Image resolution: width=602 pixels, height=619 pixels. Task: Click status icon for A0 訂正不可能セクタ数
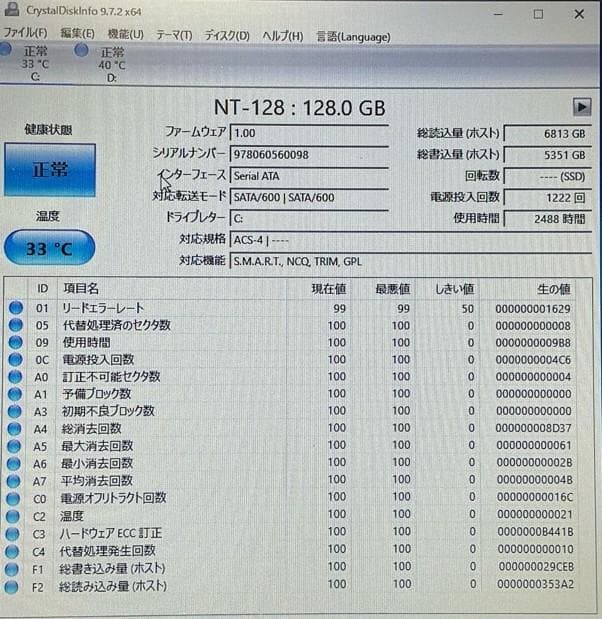(x=15, y=376)
